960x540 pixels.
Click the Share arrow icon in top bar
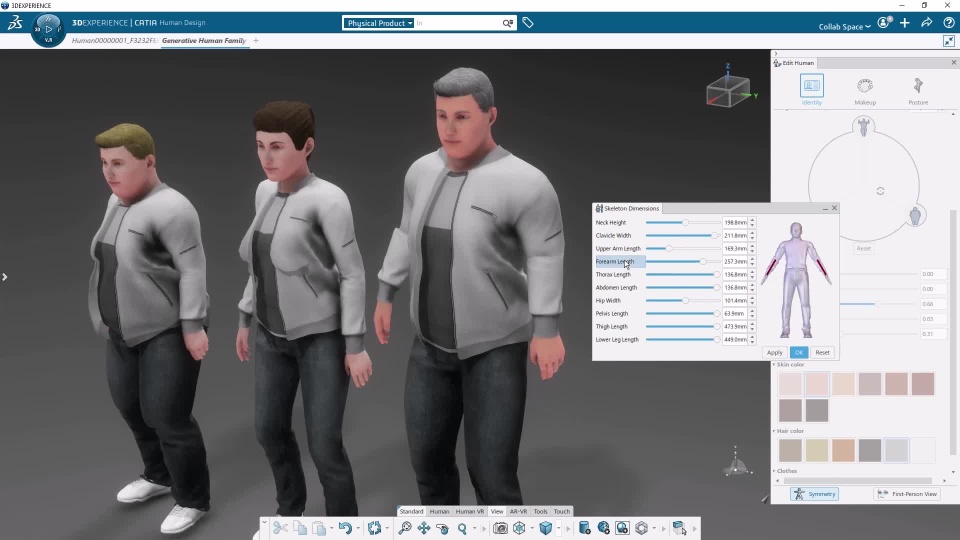click(x=926, y=23)
